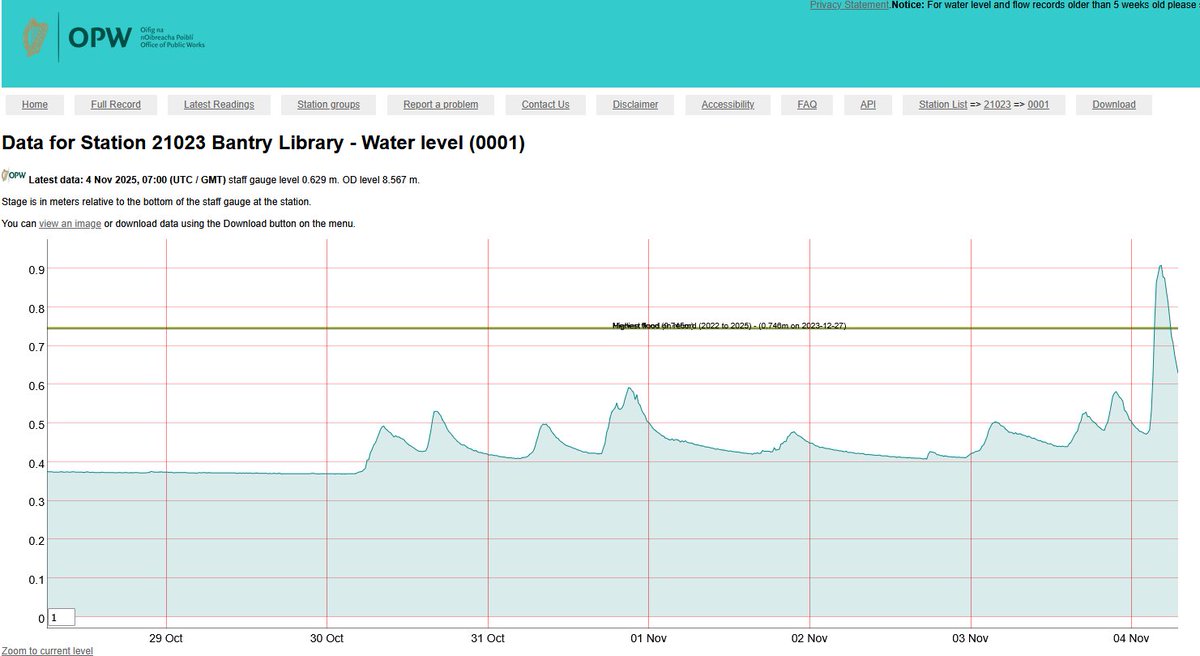The image size is (1200, 656).
Task: Click the Latest data reading line
Action: click(x=224, y=180)
